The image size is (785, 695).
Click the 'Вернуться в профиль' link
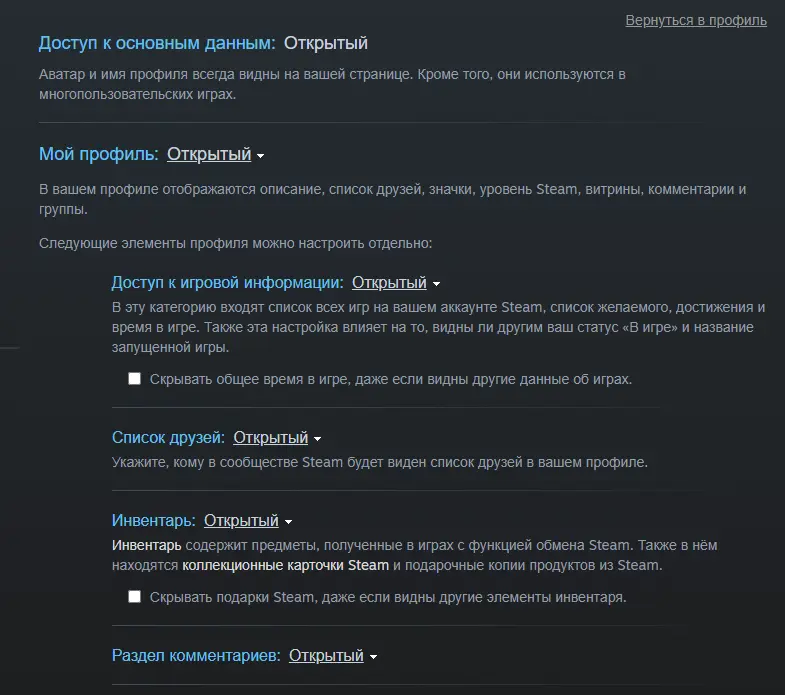pyautogui.click(x=696, y=21)
